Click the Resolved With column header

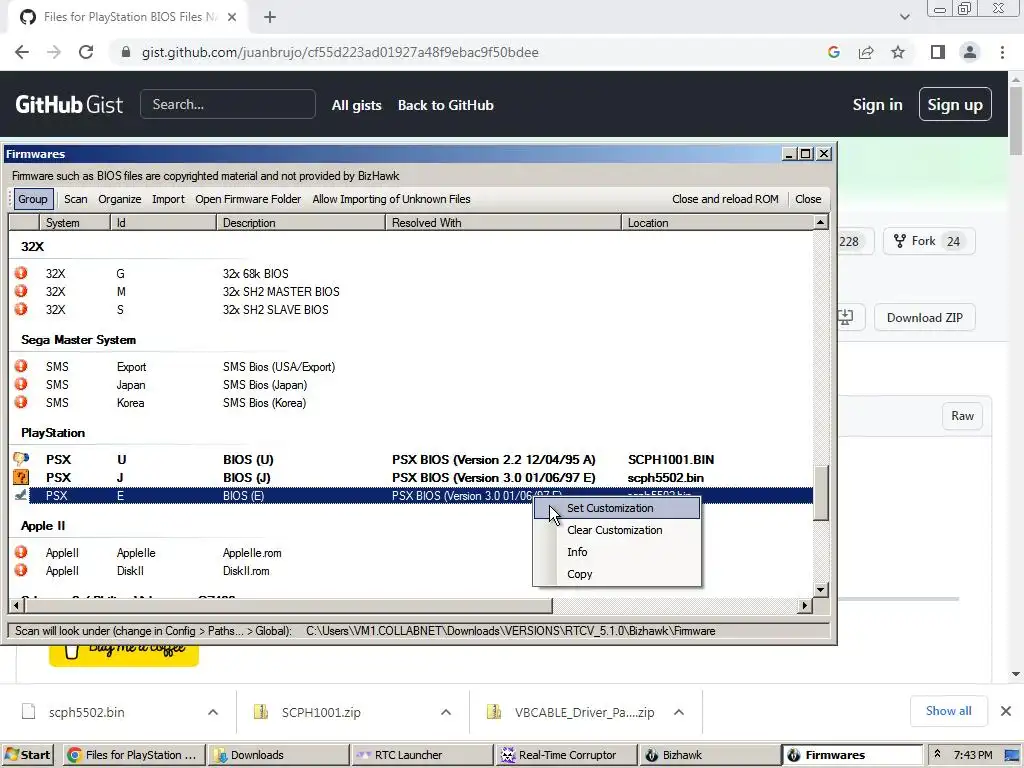click(504, 223)
